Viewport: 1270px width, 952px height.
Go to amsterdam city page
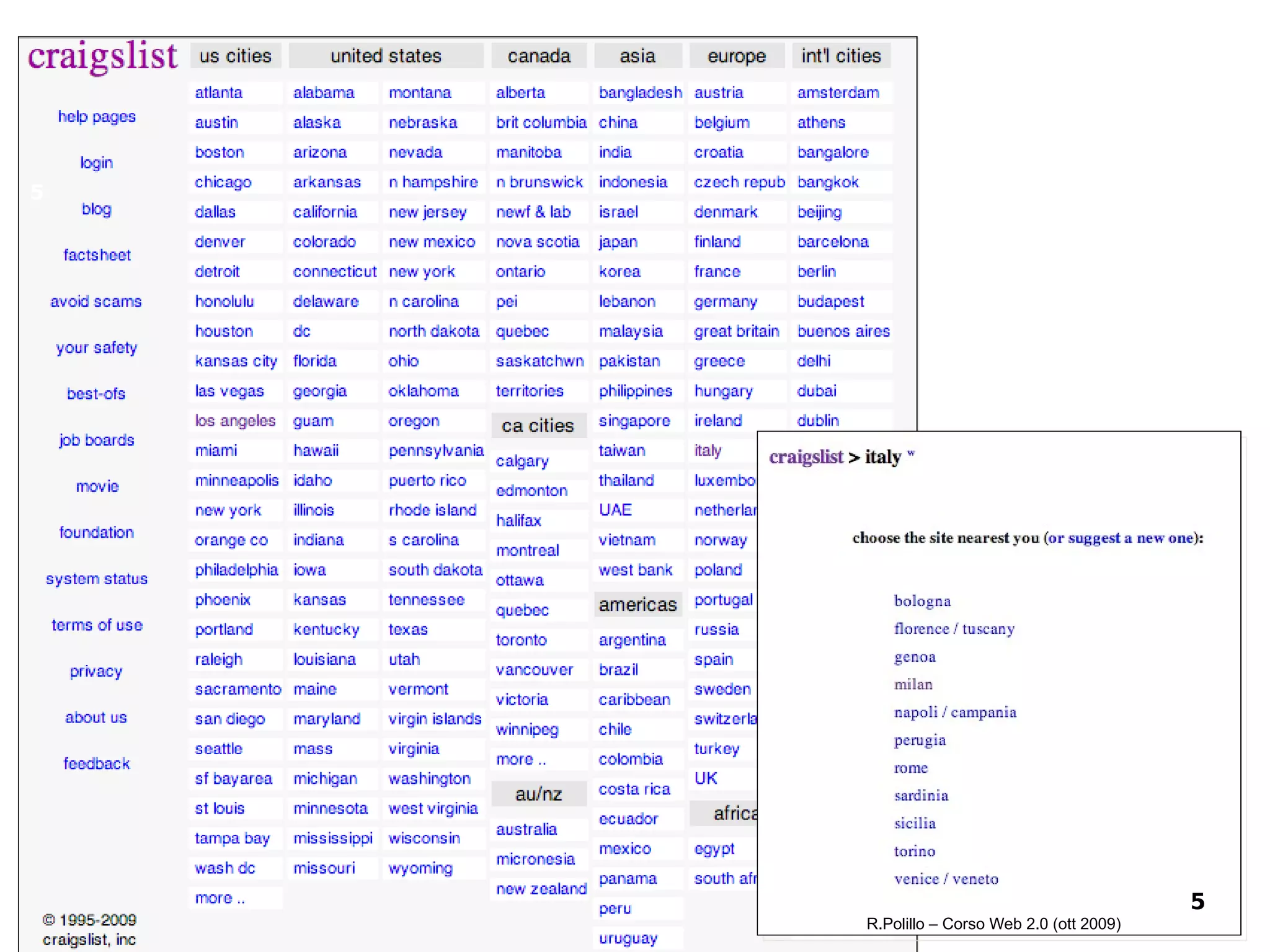[838, 93]
